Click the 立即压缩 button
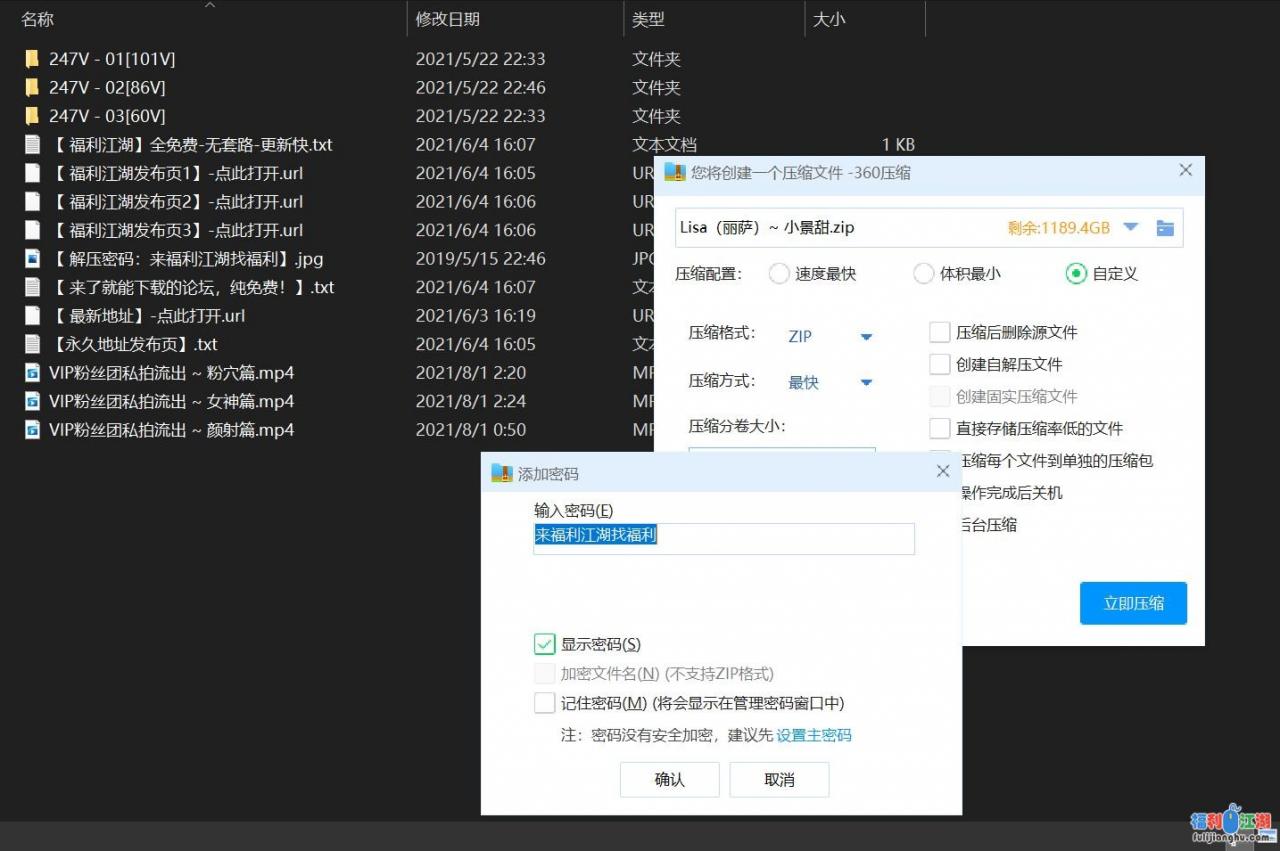The width and height of the screenshot is (1280, 851). (1133, 603)
